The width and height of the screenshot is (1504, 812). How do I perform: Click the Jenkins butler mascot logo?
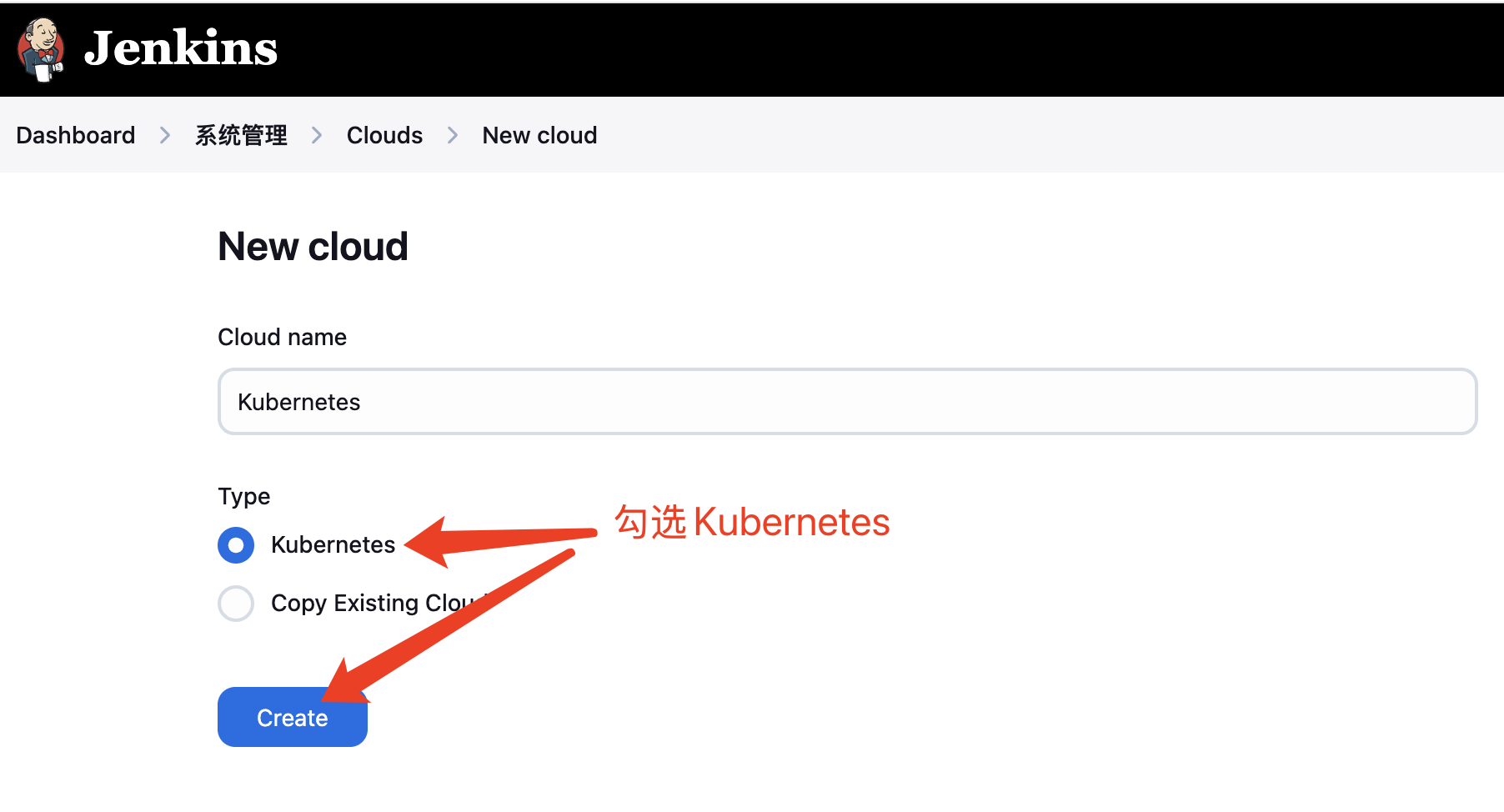41,49
